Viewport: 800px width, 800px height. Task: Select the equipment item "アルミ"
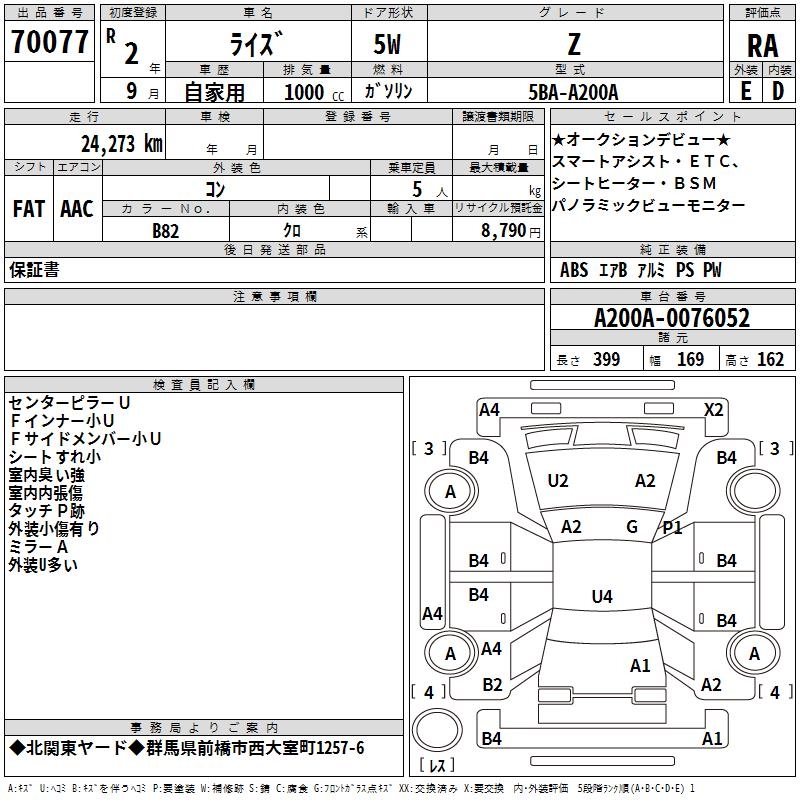pyautogui.click(x=652, y=270)
